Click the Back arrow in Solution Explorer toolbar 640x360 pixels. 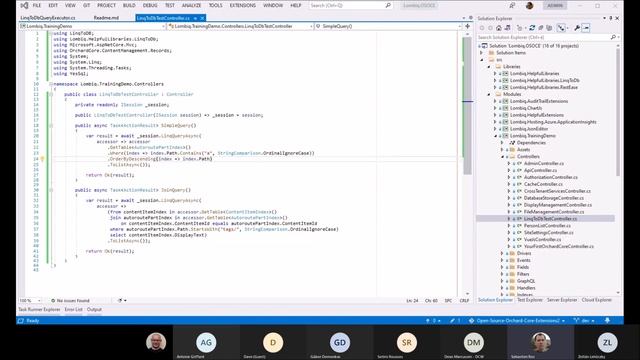(482, 28)
